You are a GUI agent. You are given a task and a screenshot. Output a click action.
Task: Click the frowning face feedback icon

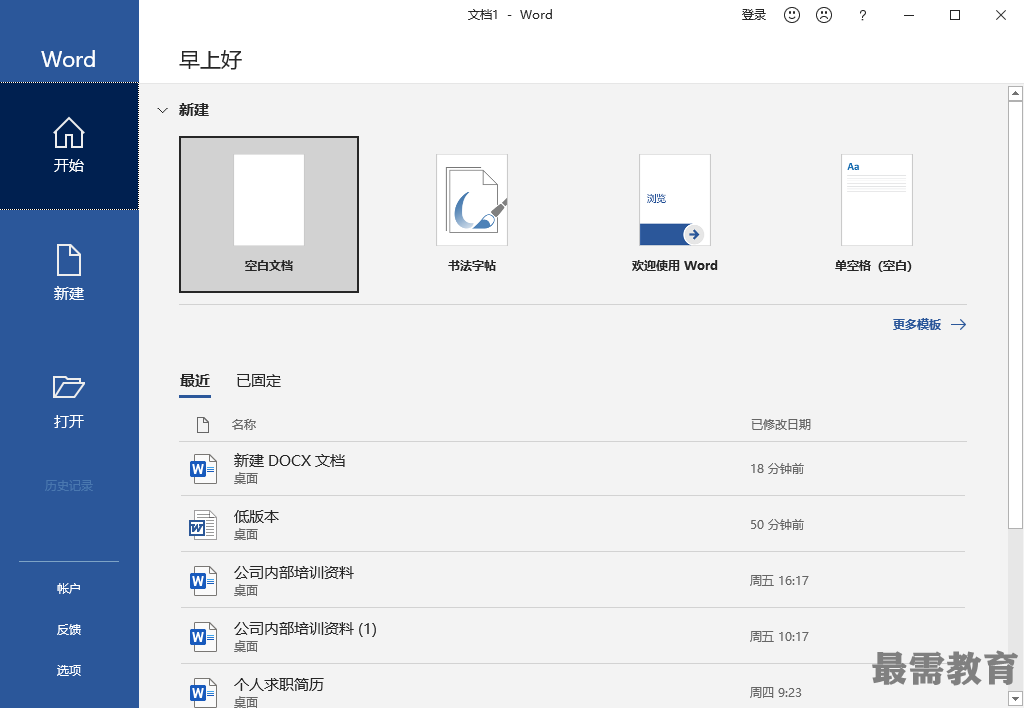(824, 15)
